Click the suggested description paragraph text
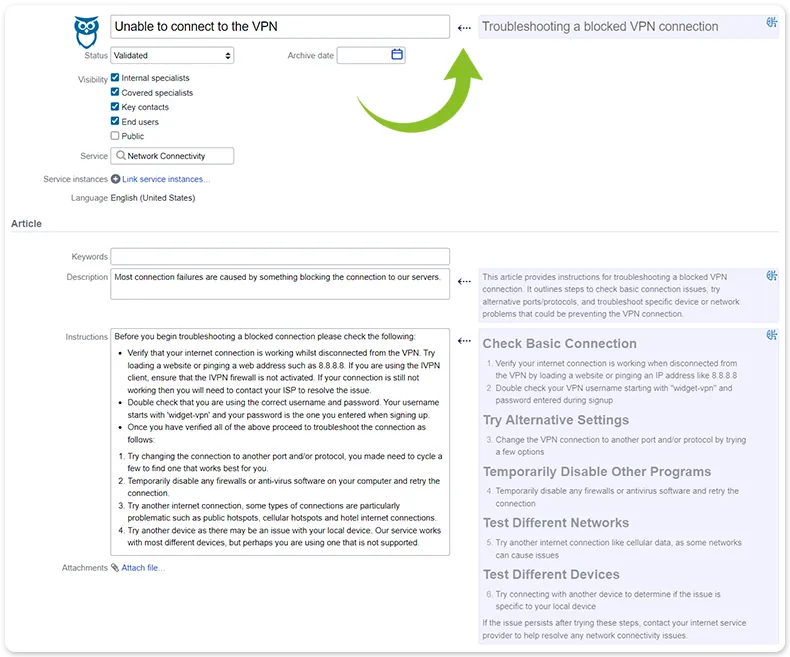The width and height of the screenshot is (790, 657). tap(611, 295)
